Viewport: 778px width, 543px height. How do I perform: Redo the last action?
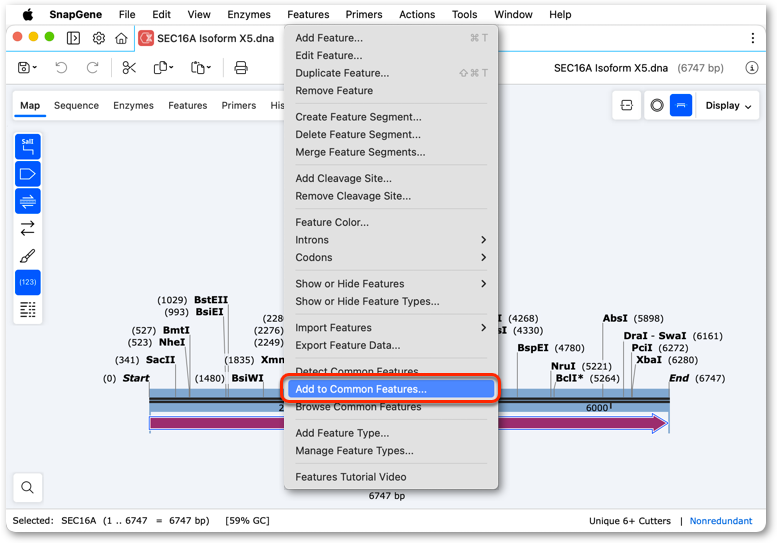coord(92,68)
